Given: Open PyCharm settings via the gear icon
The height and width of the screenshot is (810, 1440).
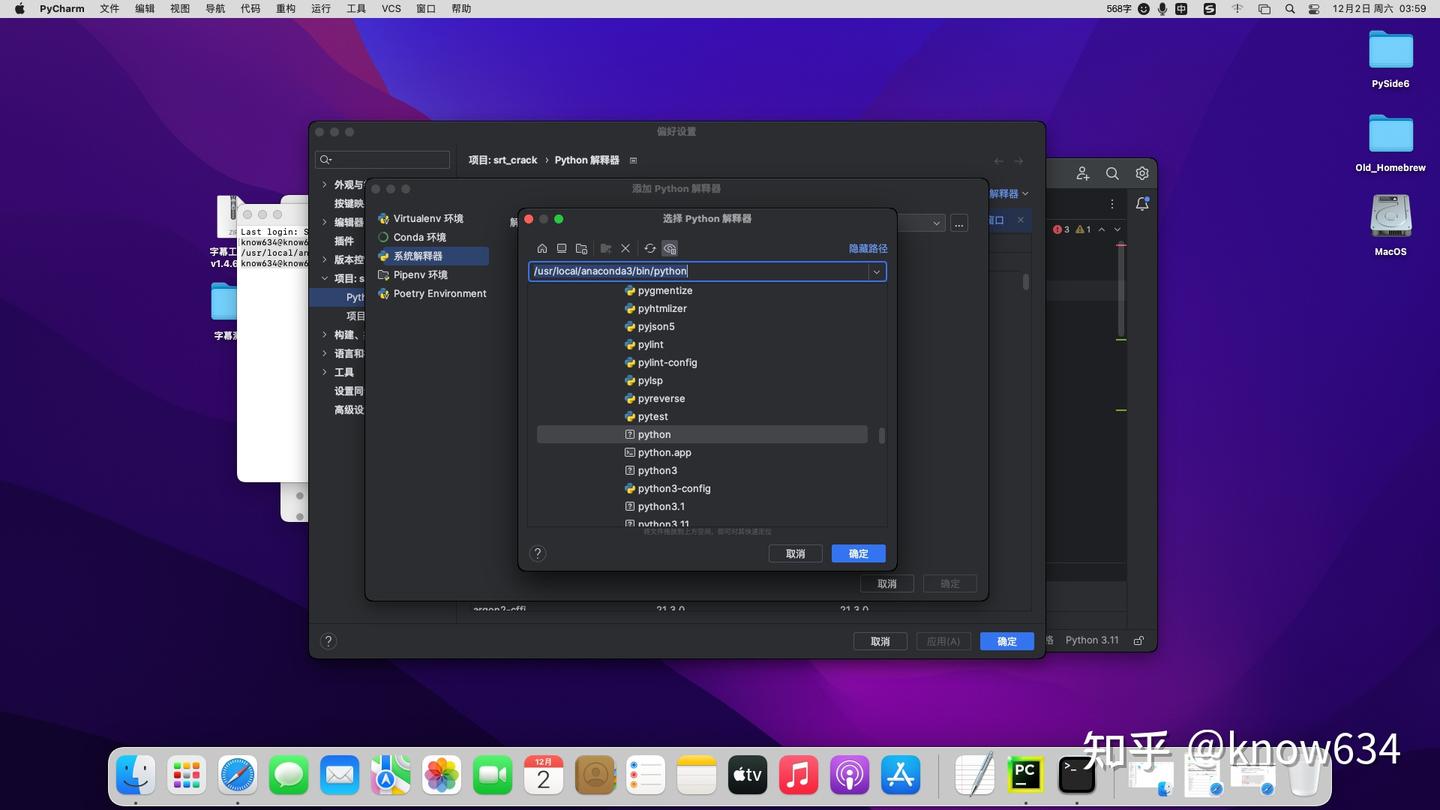Looking at the screenshot, I should click(x=1142, y=173).
